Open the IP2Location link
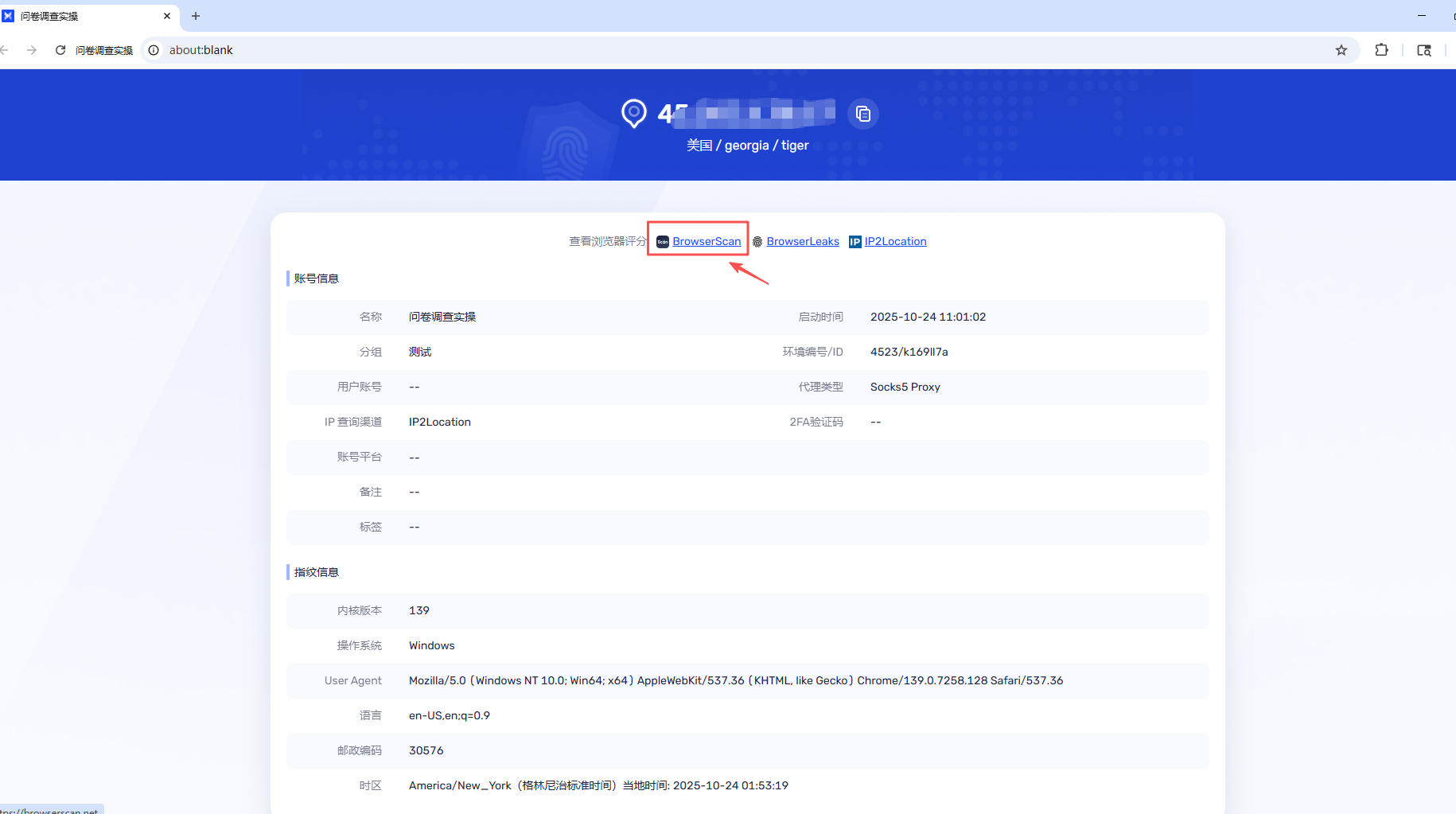 [895, 241]
